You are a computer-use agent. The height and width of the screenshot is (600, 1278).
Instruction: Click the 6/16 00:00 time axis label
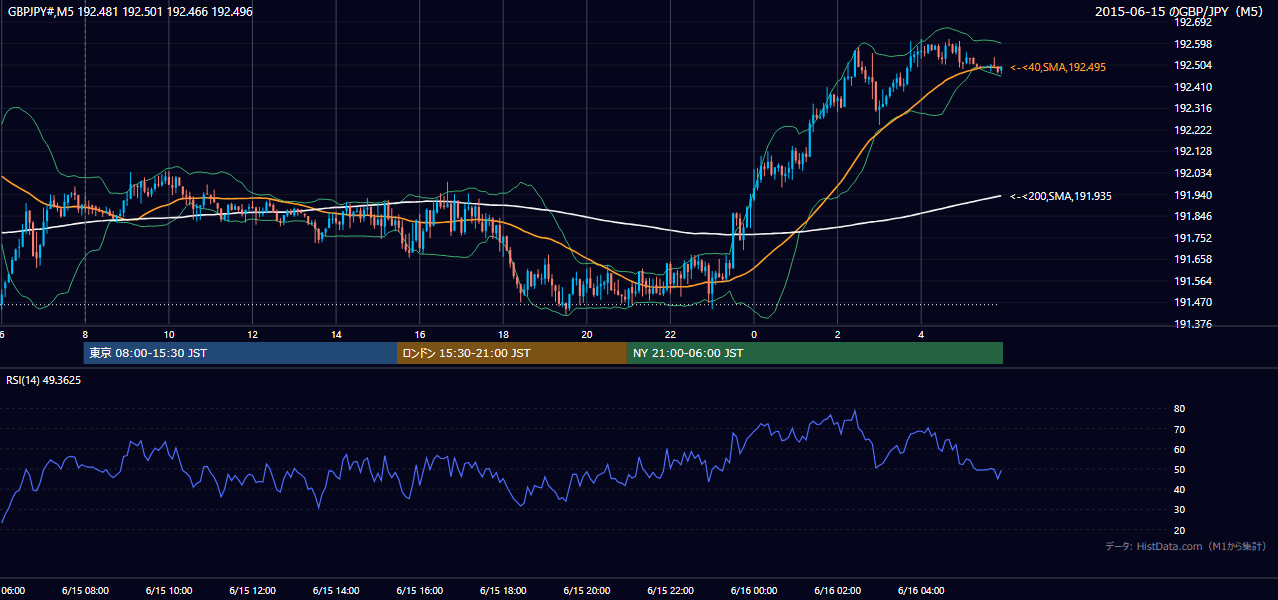pos(753,591)
